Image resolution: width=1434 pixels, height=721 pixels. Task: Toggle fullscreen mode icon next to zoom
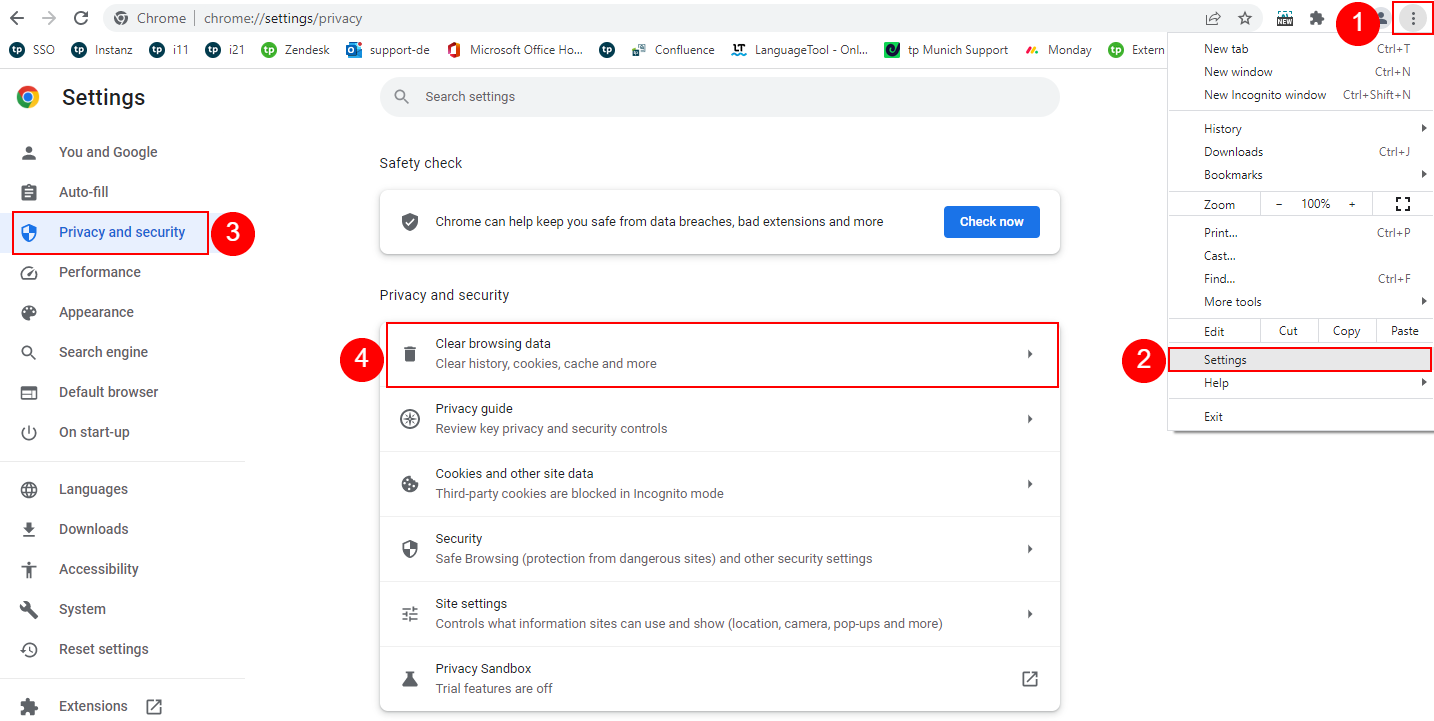point(1402,204)
